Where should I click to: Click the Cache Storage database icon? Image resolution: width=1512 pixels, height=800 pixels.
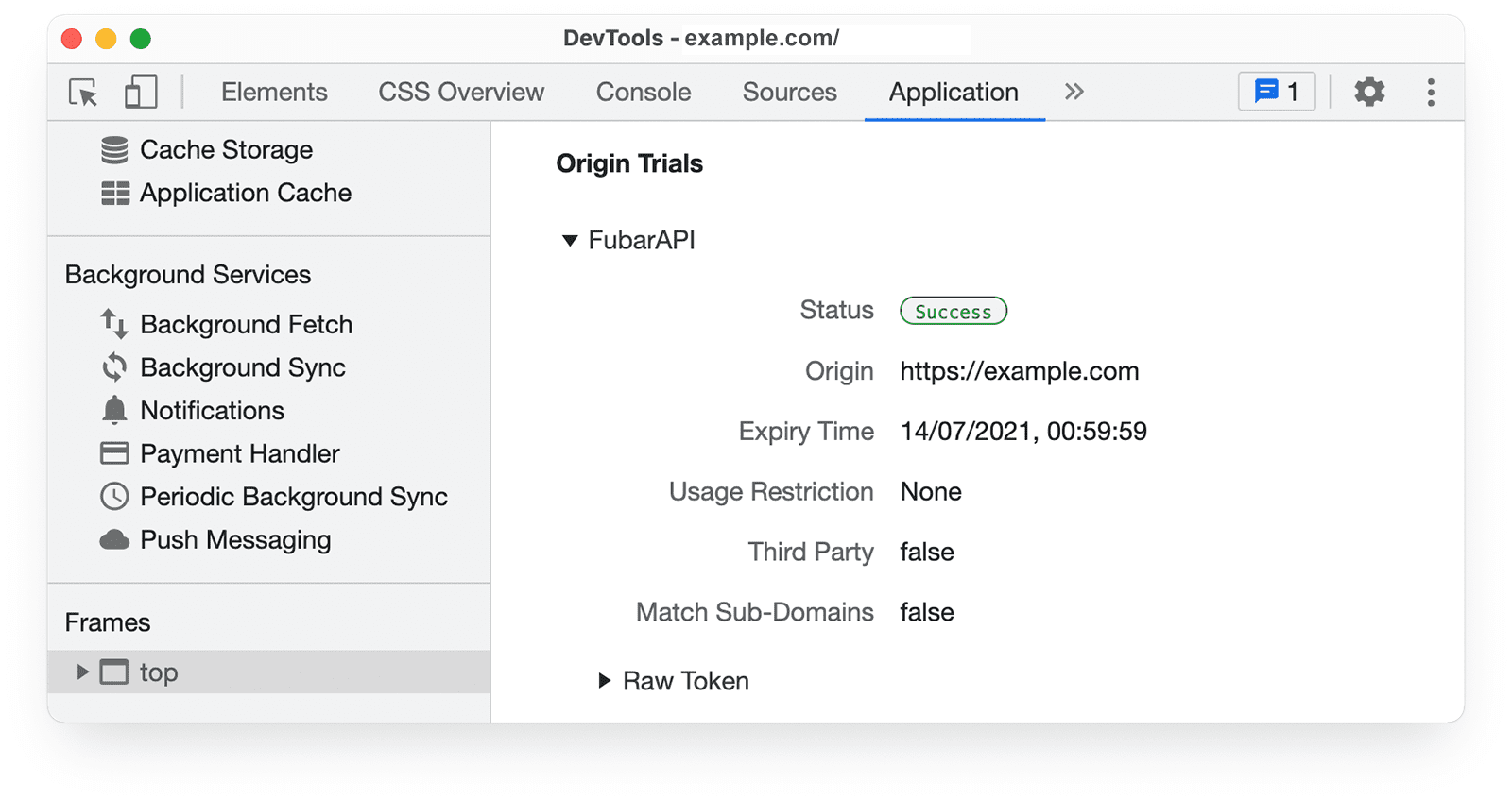[114, 150]
